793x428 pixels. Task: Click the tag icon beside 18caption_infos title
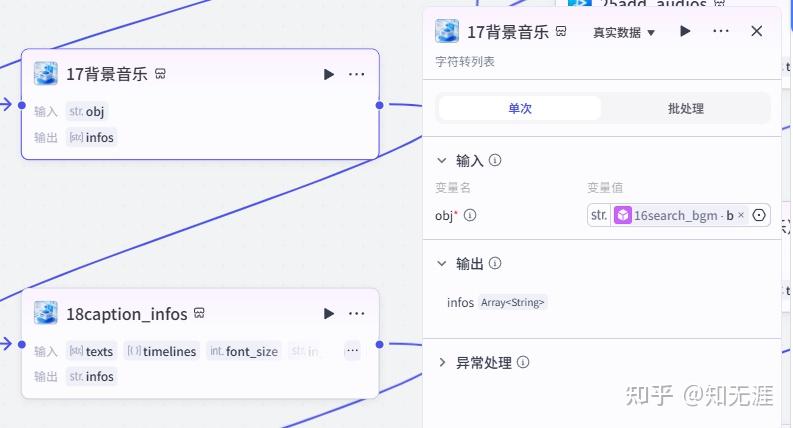point(199,313)
